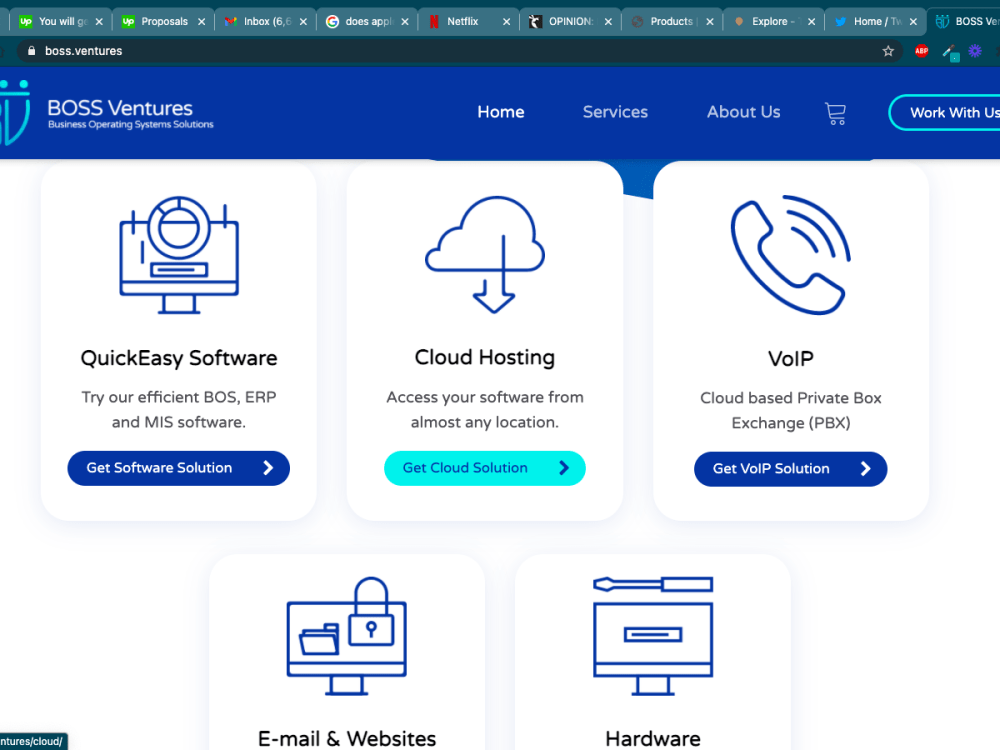Screen dimensions: 1000x750
Task: Switch to the Home / Twitter tab
Action: 876,22
